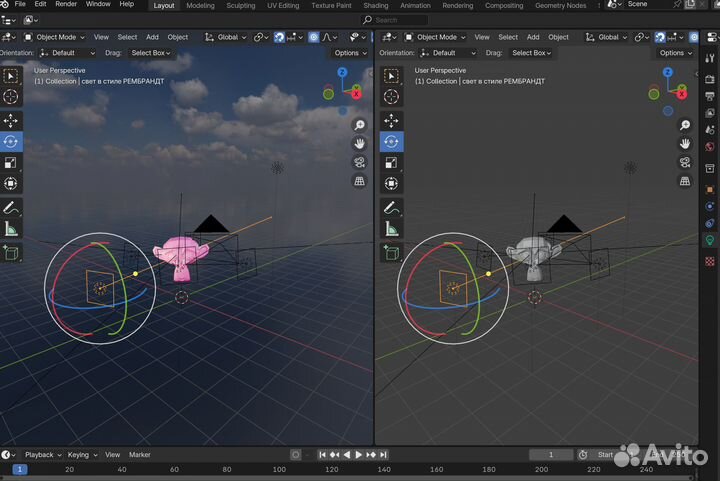Toggle proportional editing in left viewport header
Viewport: 720px width, 481px height.
[313, 37]
